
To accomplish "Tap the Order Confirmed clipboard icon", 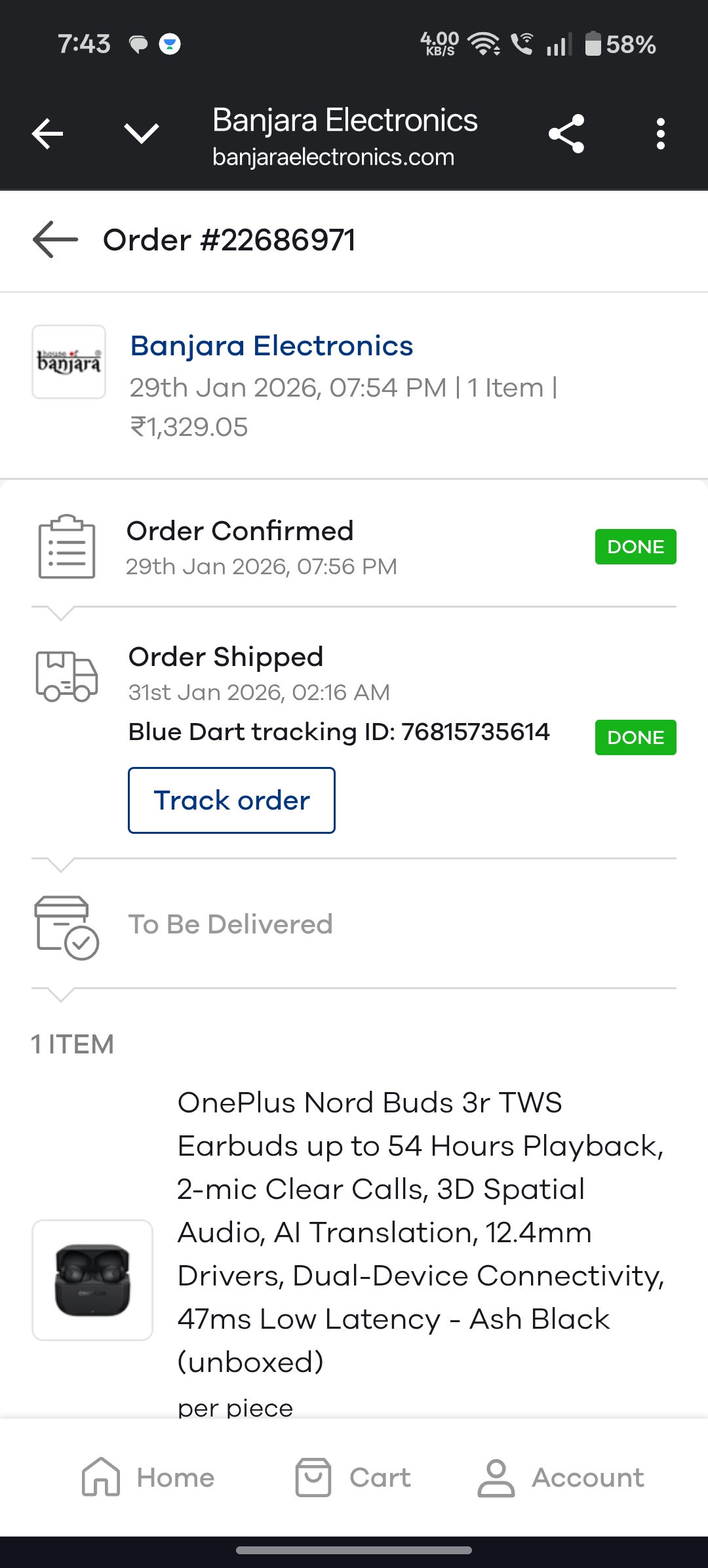I will pos(66,547).
